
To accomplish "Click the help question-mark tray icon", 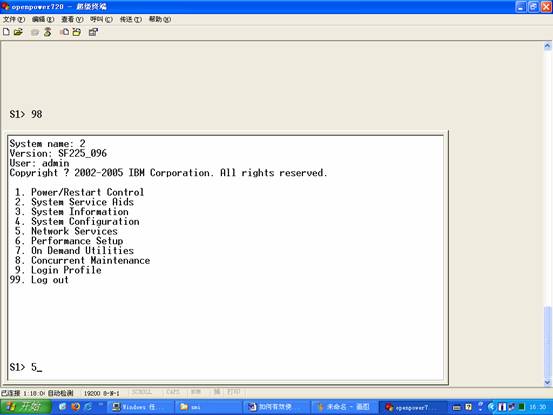I will pyautogui.click(x=468, y=407).
